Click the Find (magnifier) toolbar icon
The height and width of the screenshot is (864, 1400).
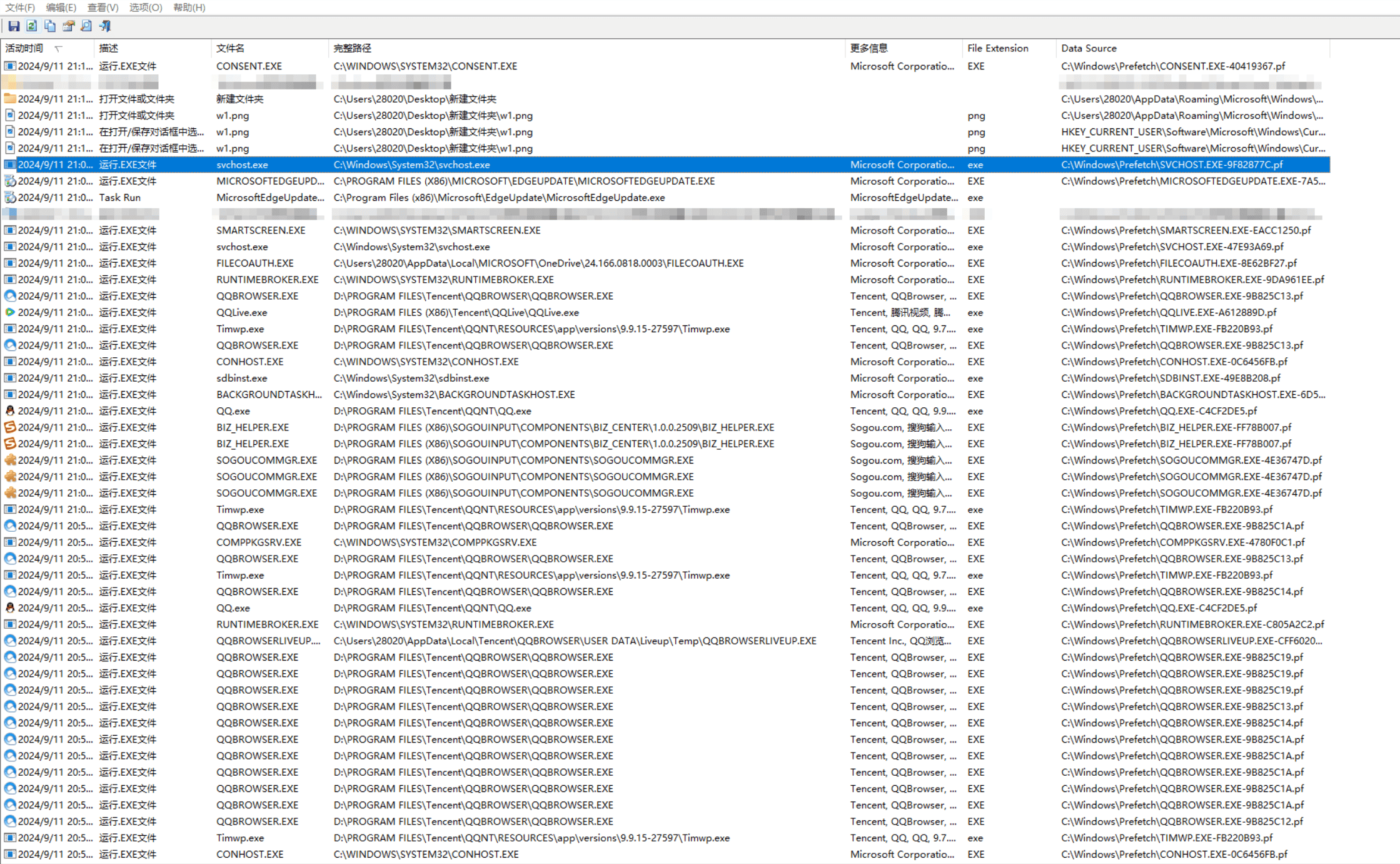point(86,26)
